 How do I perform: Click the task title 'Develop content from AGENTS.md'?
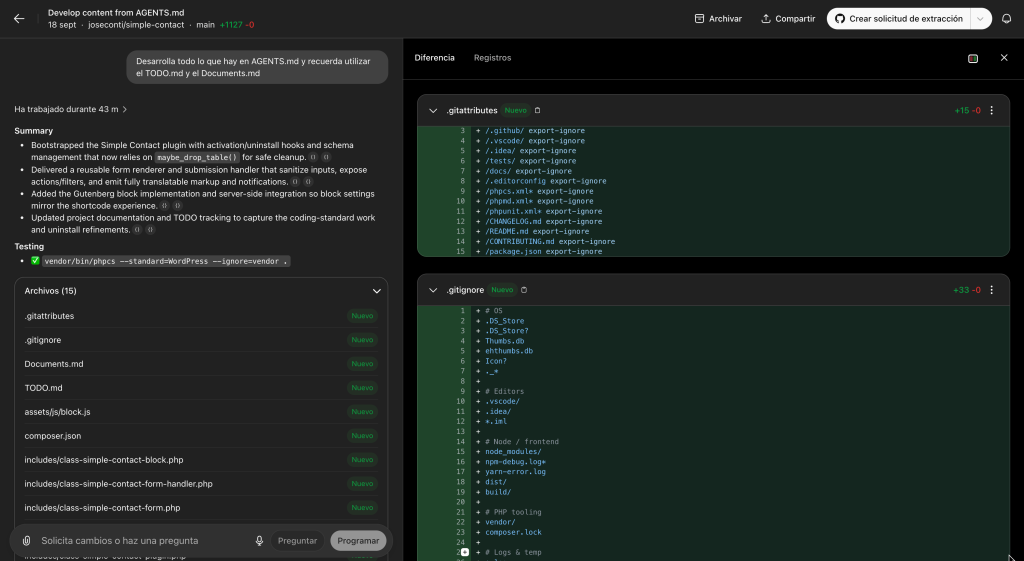[116, 12]
